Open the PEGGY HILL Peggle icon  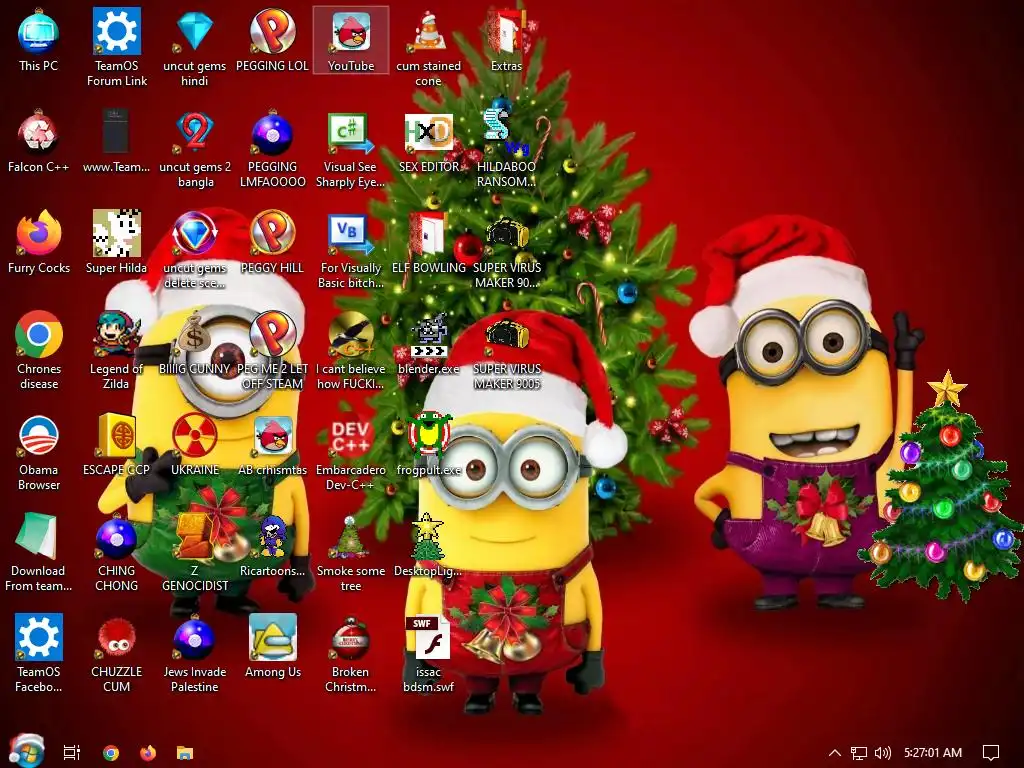[x=272, y=242]
